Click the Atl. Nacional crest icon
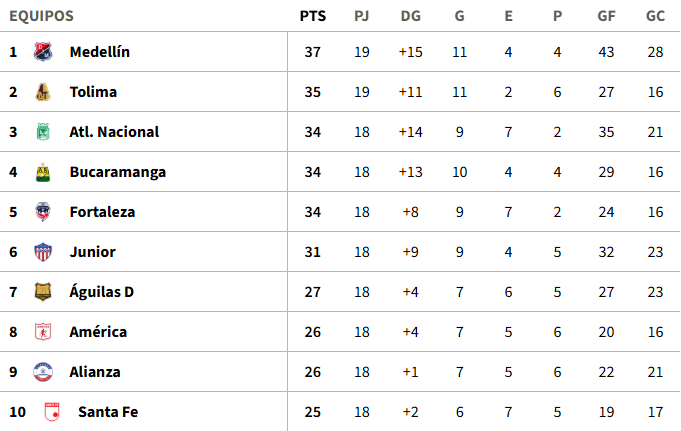681x431 pixels. 42,132
